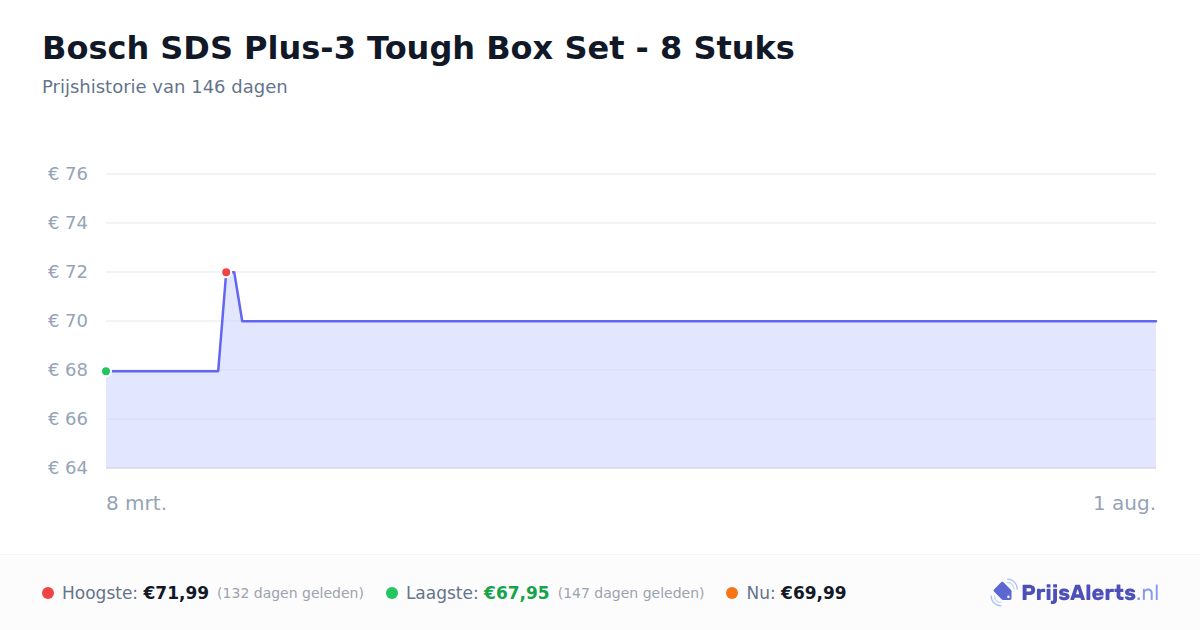The height and width of the screenshot is (630, 1200).
Task: Click the € 76 axis label
Action: [68, 174]
